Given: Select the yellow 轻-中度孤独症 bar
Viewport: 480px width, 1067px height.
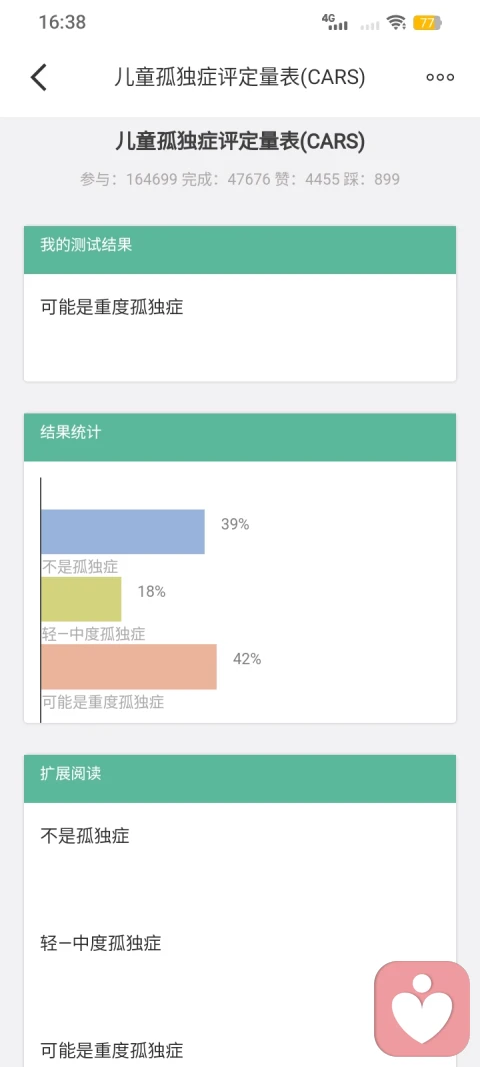Looking at the screenshot, I should click(81, 599).
